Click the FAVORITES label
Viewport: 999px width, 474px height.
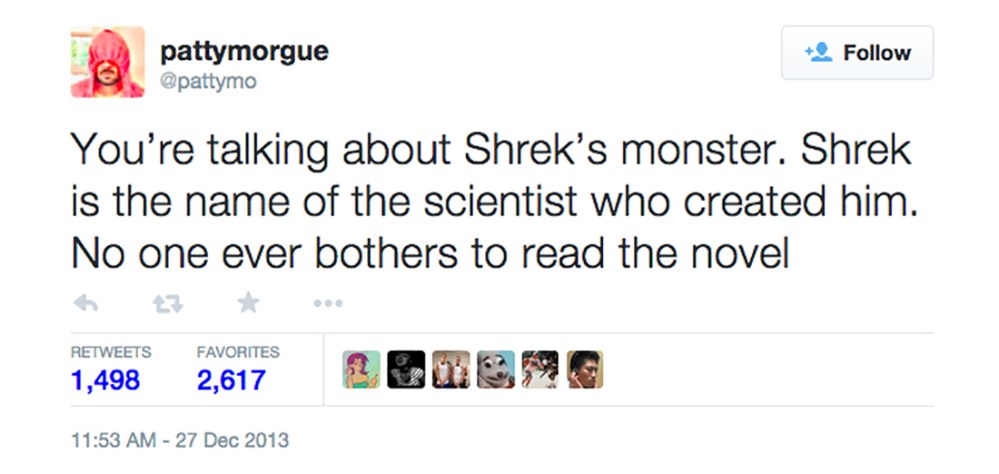click(x=238, y=352)
